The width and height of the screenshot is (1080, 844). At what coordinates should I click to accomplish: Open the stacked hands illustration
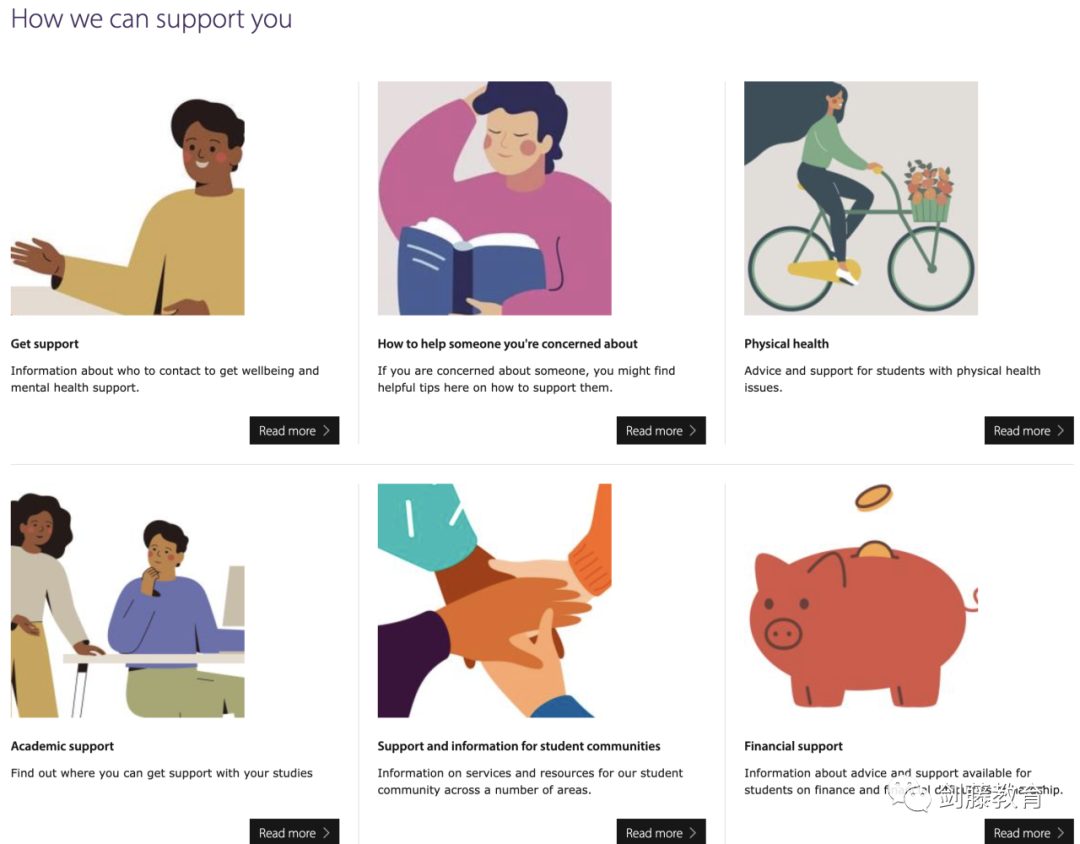coord(495,601)
